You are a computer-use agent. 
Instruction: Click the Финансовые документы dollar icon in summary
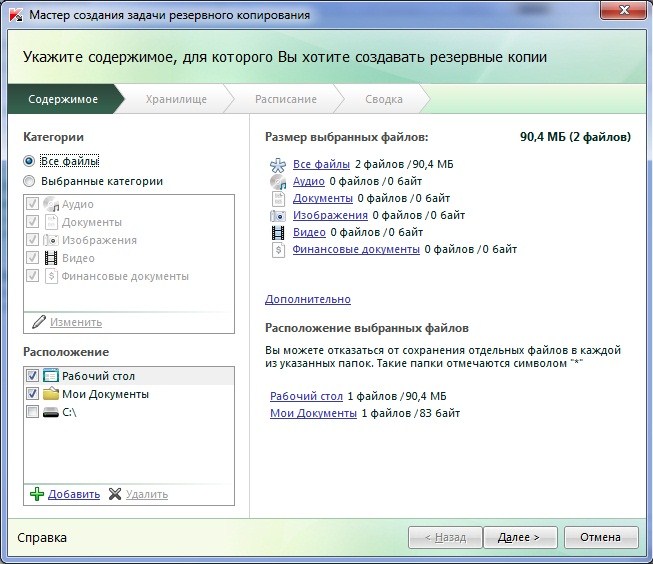(278, 250)
